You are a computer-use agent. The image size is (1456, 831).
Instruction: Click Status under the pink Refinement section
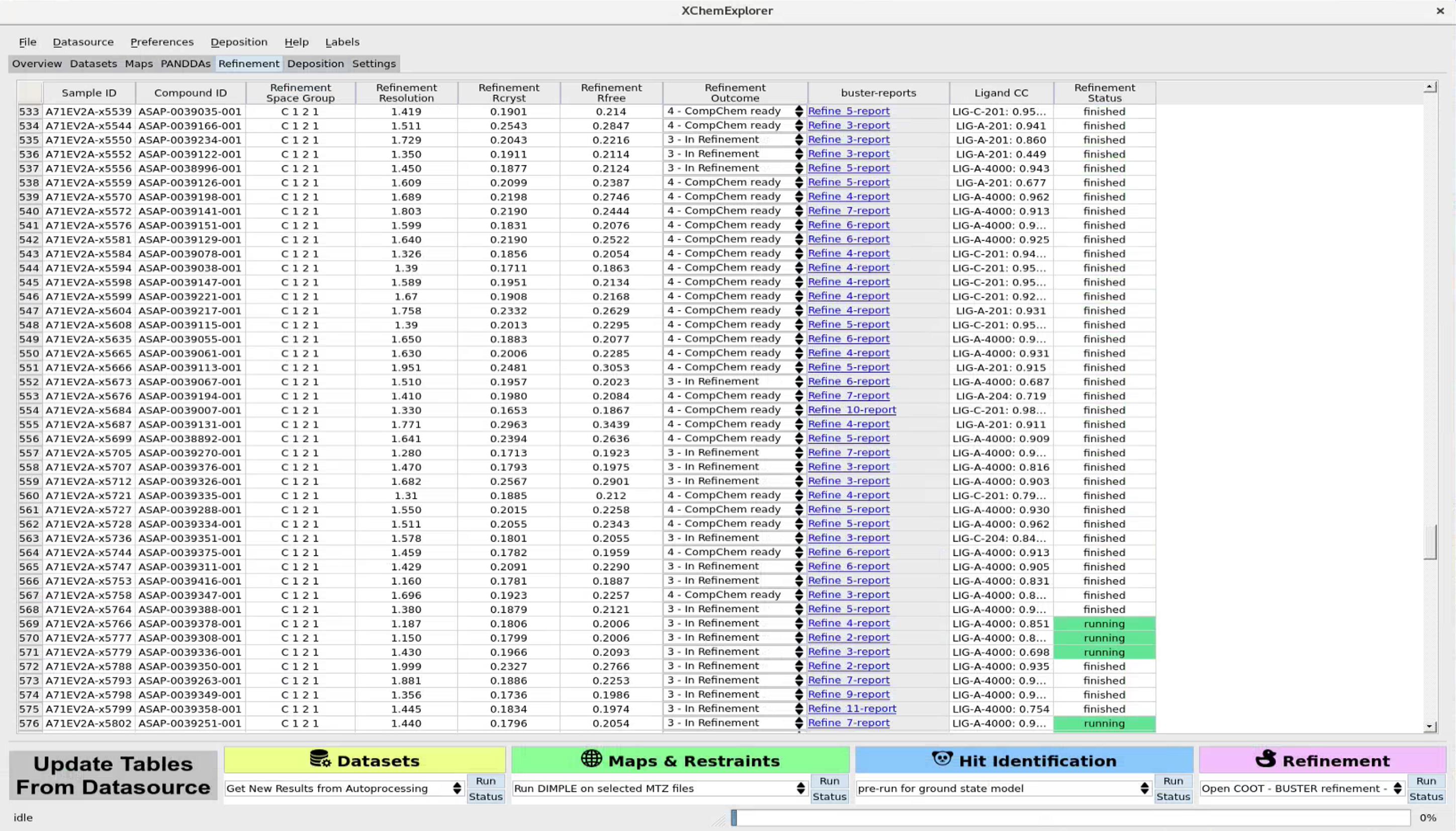coord(1426,796)
